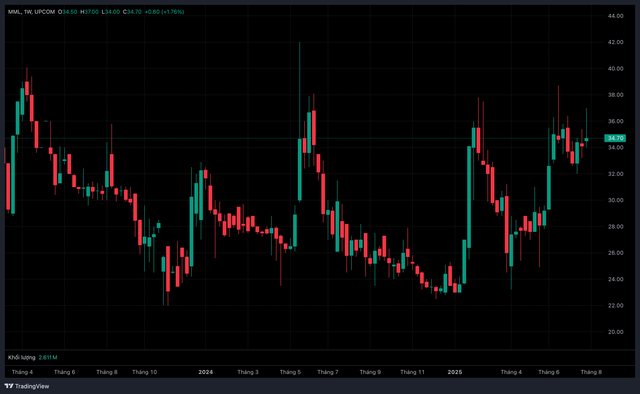Click the TradingView logo
The height and width of the screenshot is (394, 640).
27,386
